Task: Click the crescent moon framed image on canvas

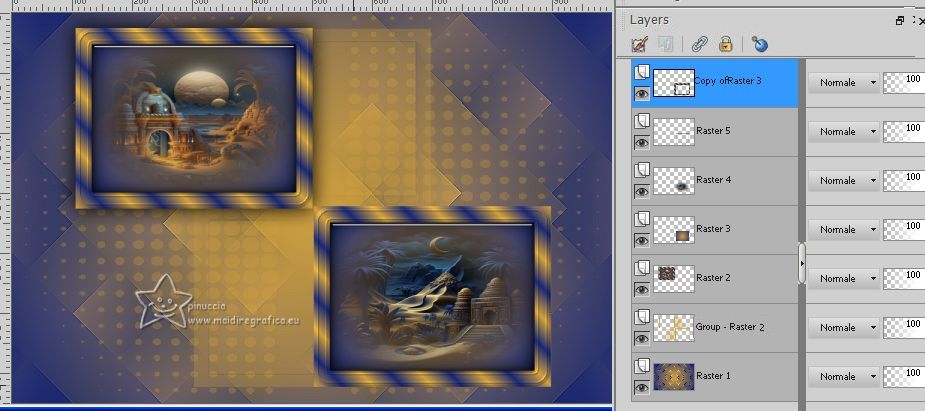Action: [x=432, y=297]
